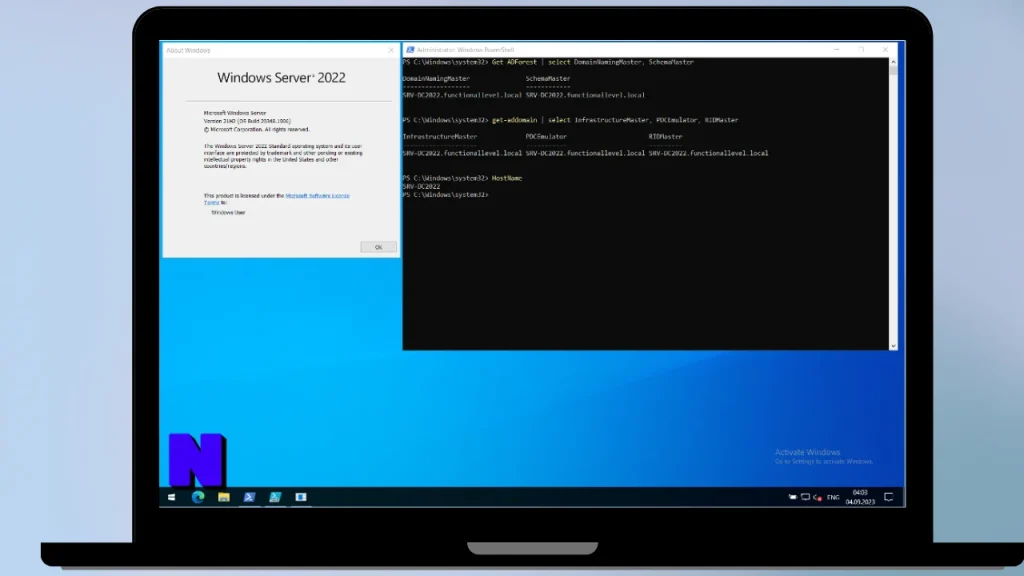Click the last empty PowerShell prompt line
Viewport: 1024px width, 576px height.
click(x=446, y=195)
